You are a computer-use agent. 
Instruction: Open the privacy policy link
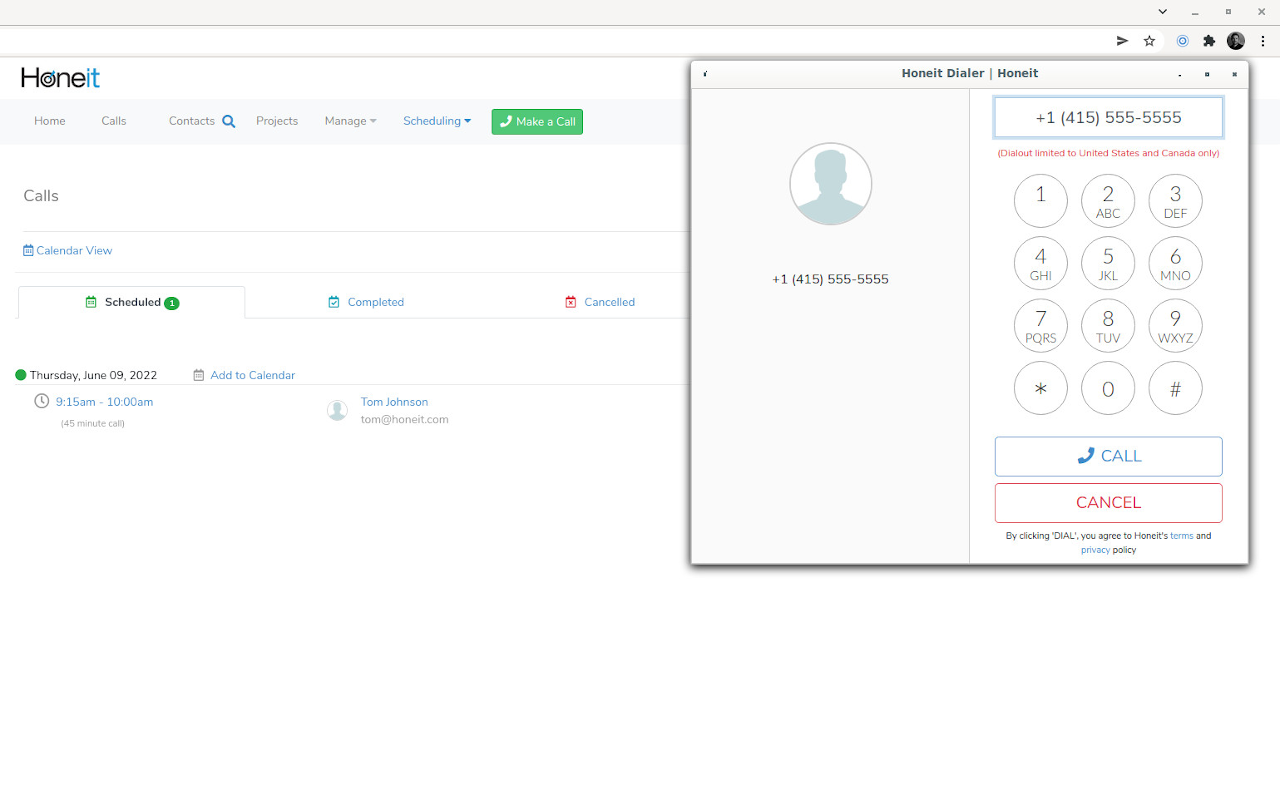point(1095,550)
